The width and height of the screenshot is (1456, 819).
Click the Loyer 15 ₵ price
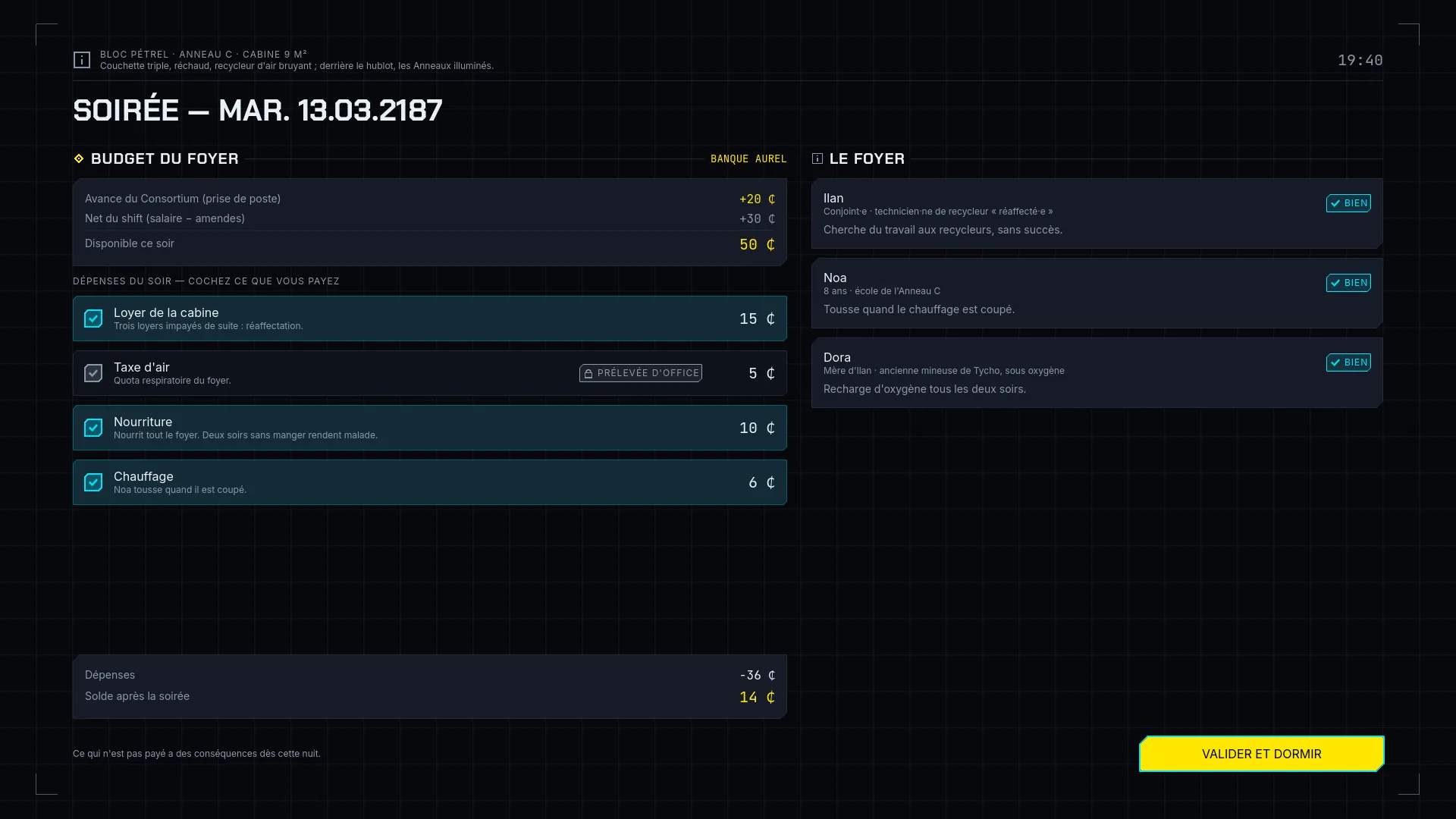tap(757, 318)
